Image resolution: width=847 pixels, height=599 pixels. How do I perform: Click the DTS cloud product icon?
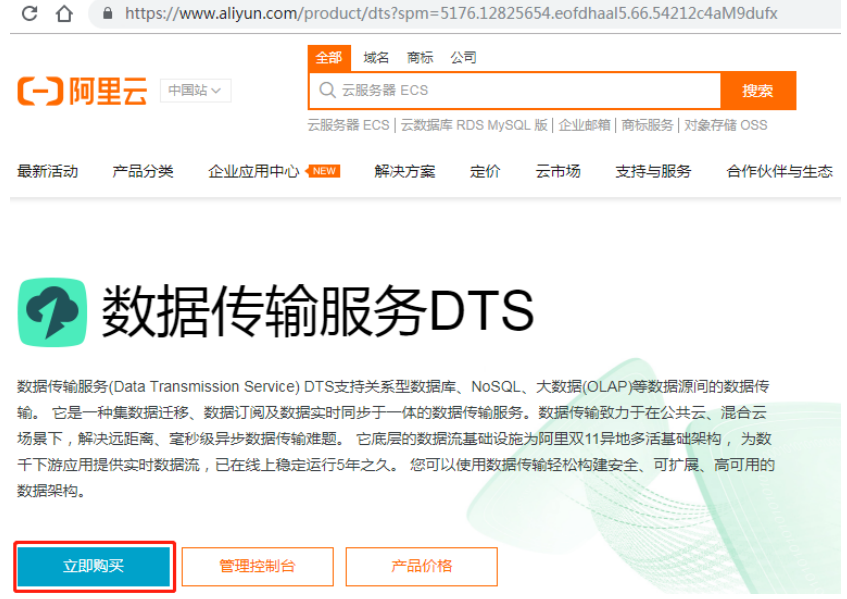(x=52, y=312)
